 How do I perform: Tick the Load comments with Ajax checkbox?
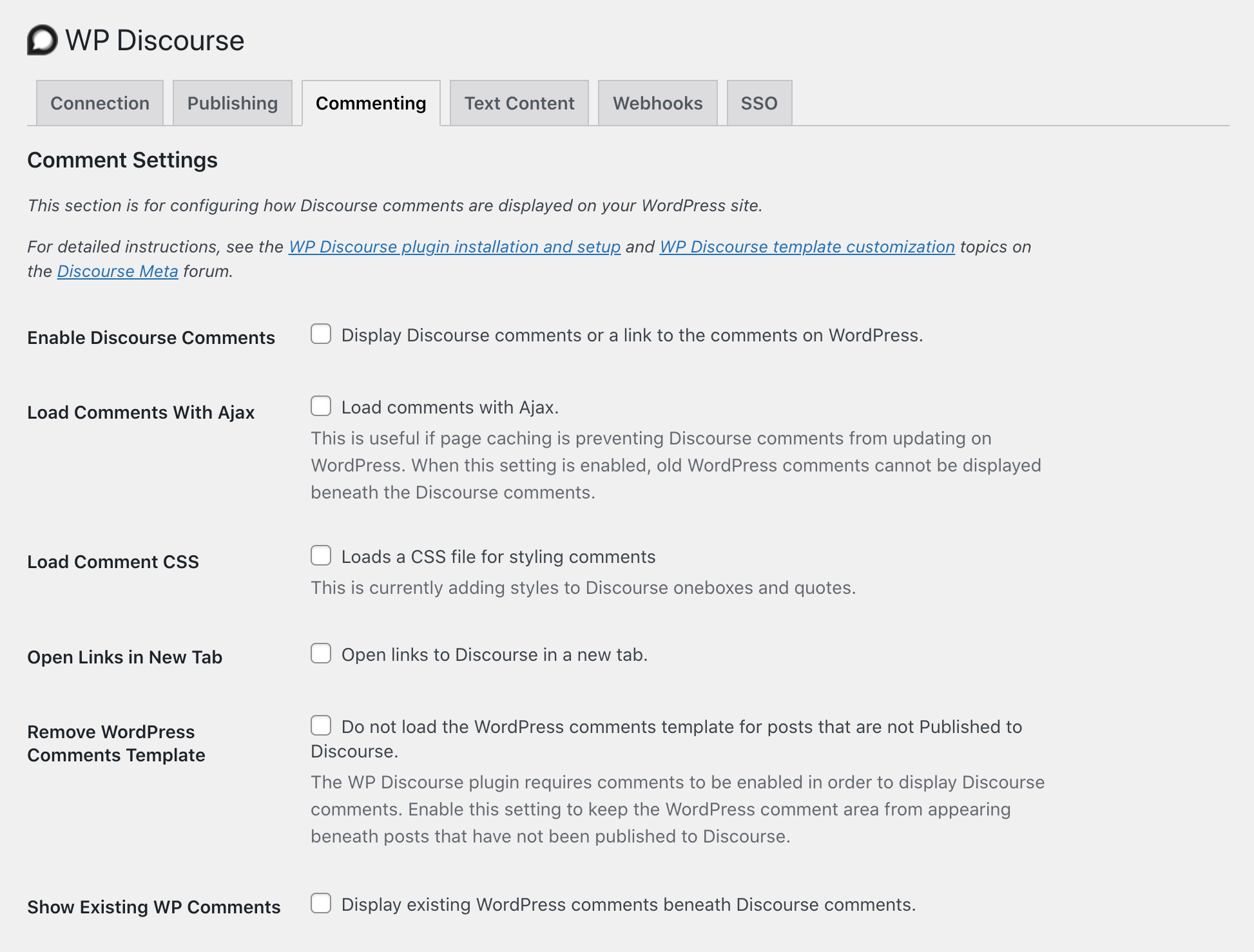321,406
